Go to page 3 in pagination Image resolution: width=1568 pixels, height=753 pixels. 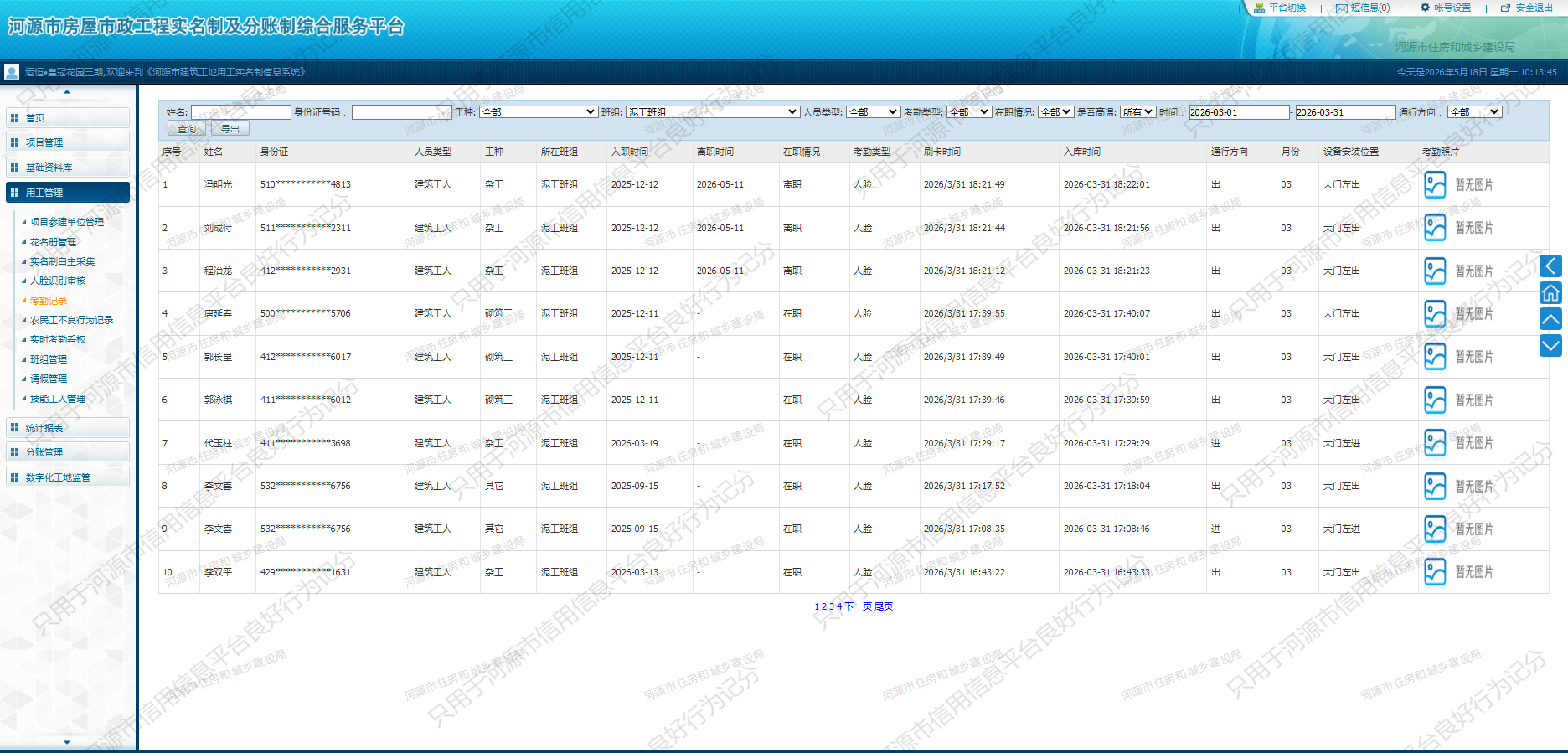tap(832, 606)
